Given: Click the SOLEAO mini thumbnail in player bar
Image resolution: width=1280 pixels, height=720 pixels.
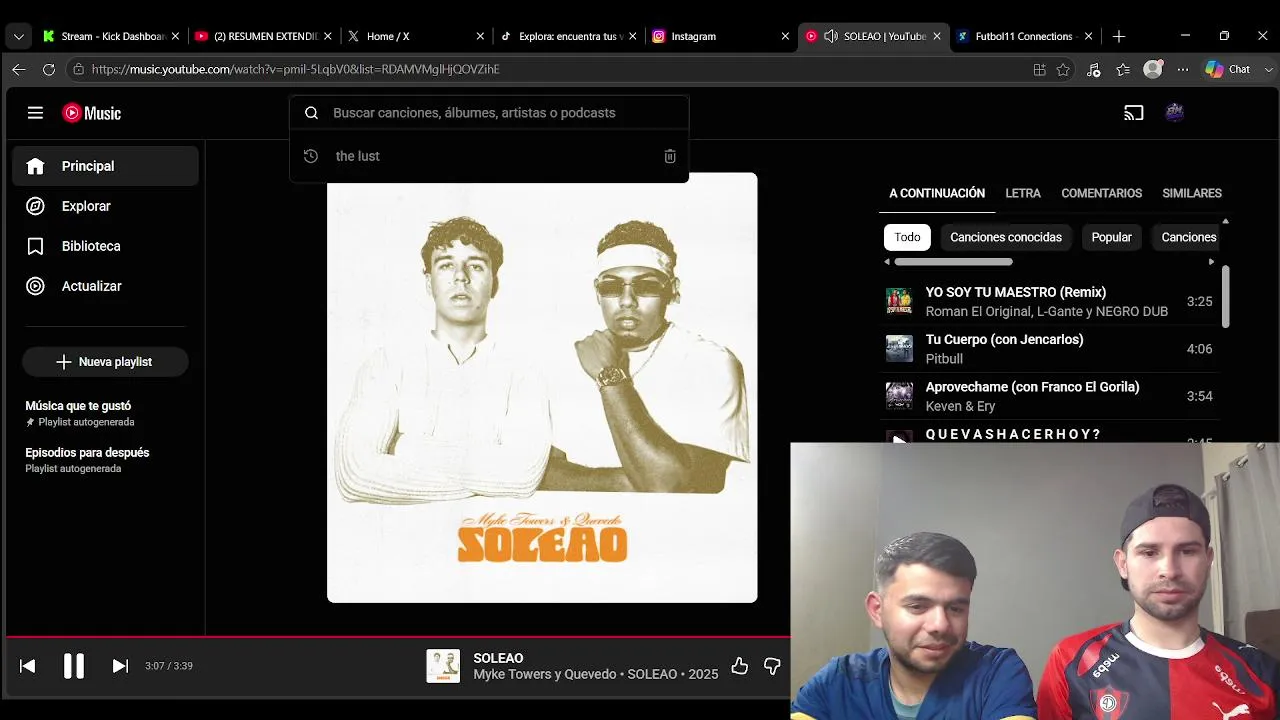Looking at the screenshot, I should pos(443,666).
